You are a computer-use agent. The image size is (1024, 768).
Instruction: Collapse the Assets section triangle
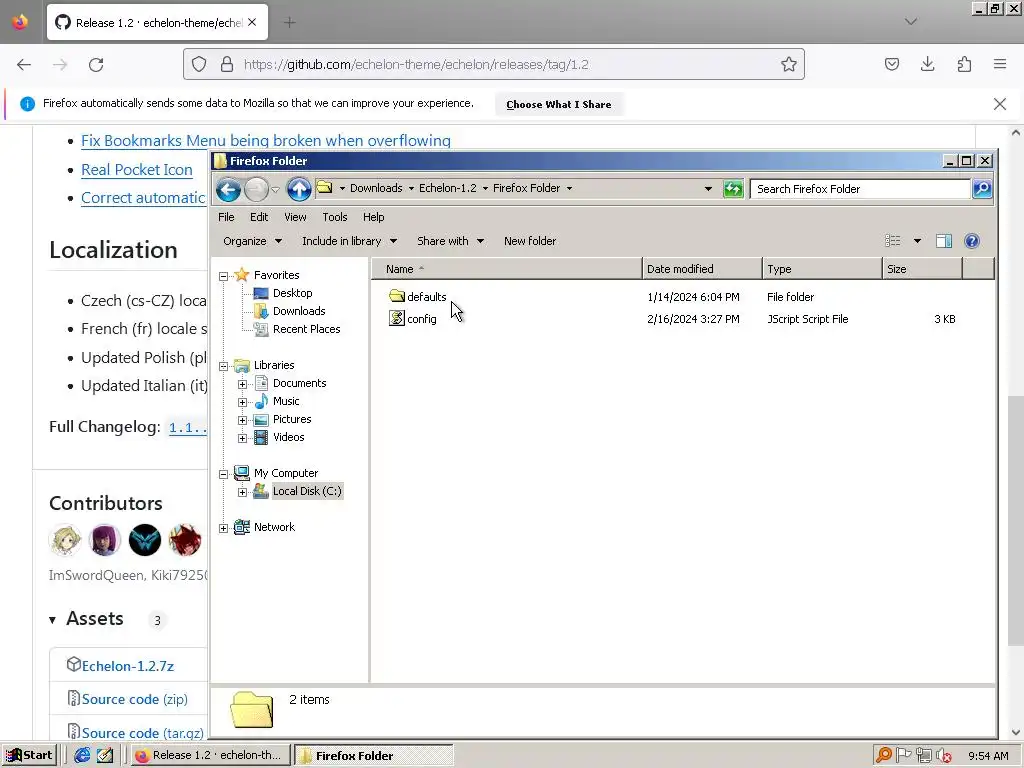(x=52, y=620)
